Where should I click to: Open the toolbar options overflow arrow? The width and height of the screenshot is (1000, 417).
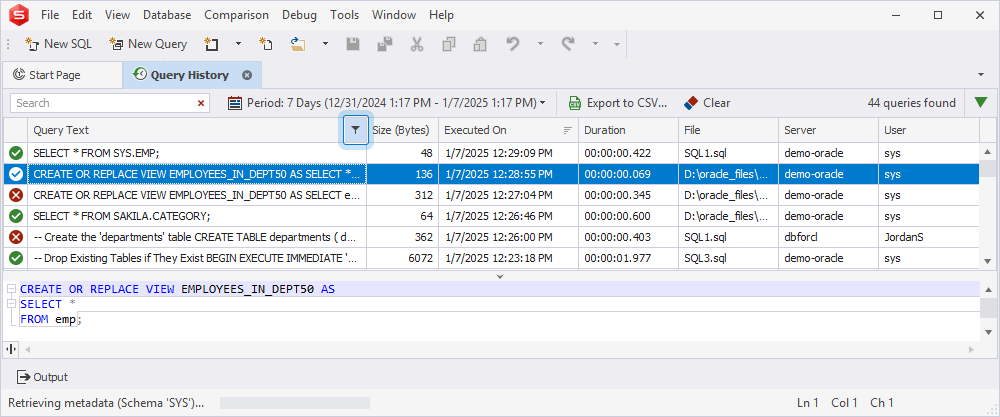(x=617, y=44)
